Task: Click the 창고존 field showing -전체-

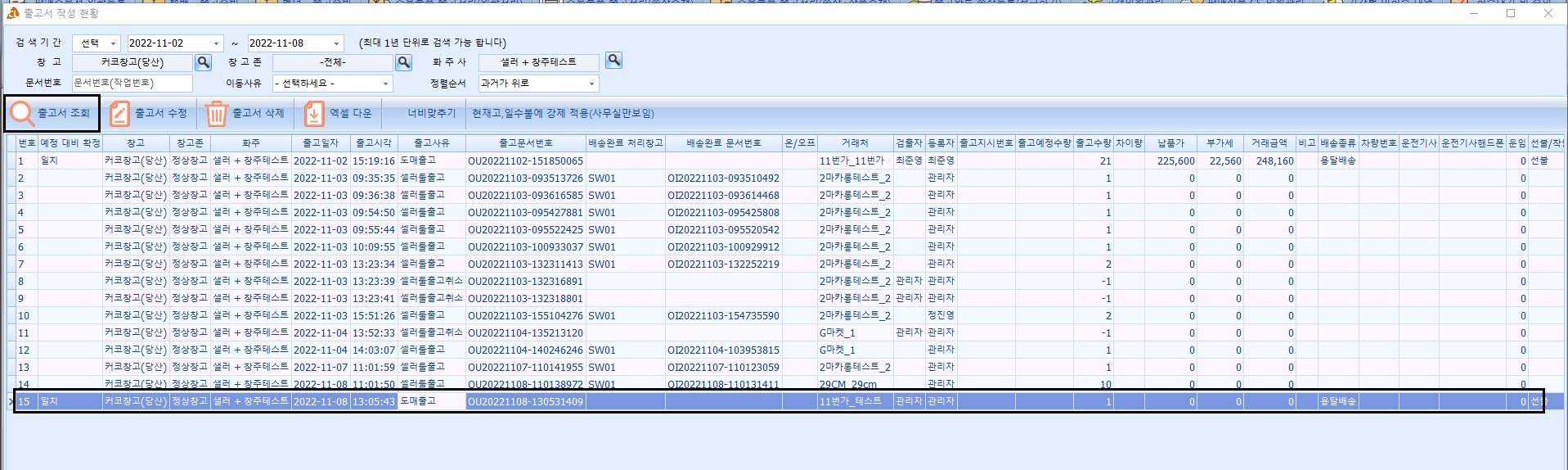Action: [333, 62]
